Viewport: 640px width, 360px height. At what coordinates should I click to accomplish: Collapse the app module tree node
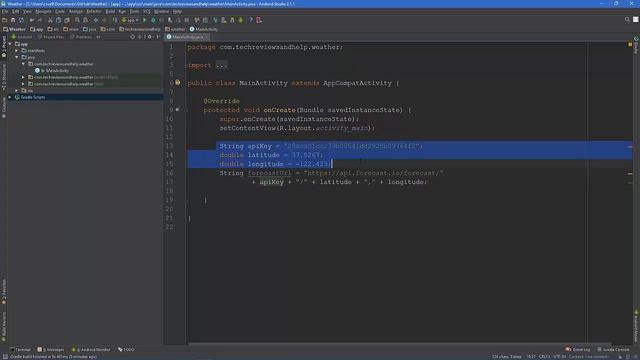pyautogui.click(x=10, y=44)
